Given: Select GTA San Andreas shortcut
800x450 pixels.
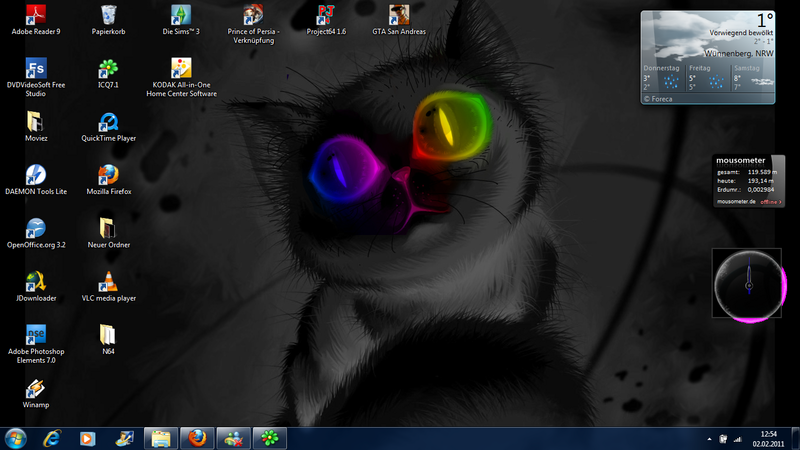Looking at the screenshot, I should tap(399, 20).
